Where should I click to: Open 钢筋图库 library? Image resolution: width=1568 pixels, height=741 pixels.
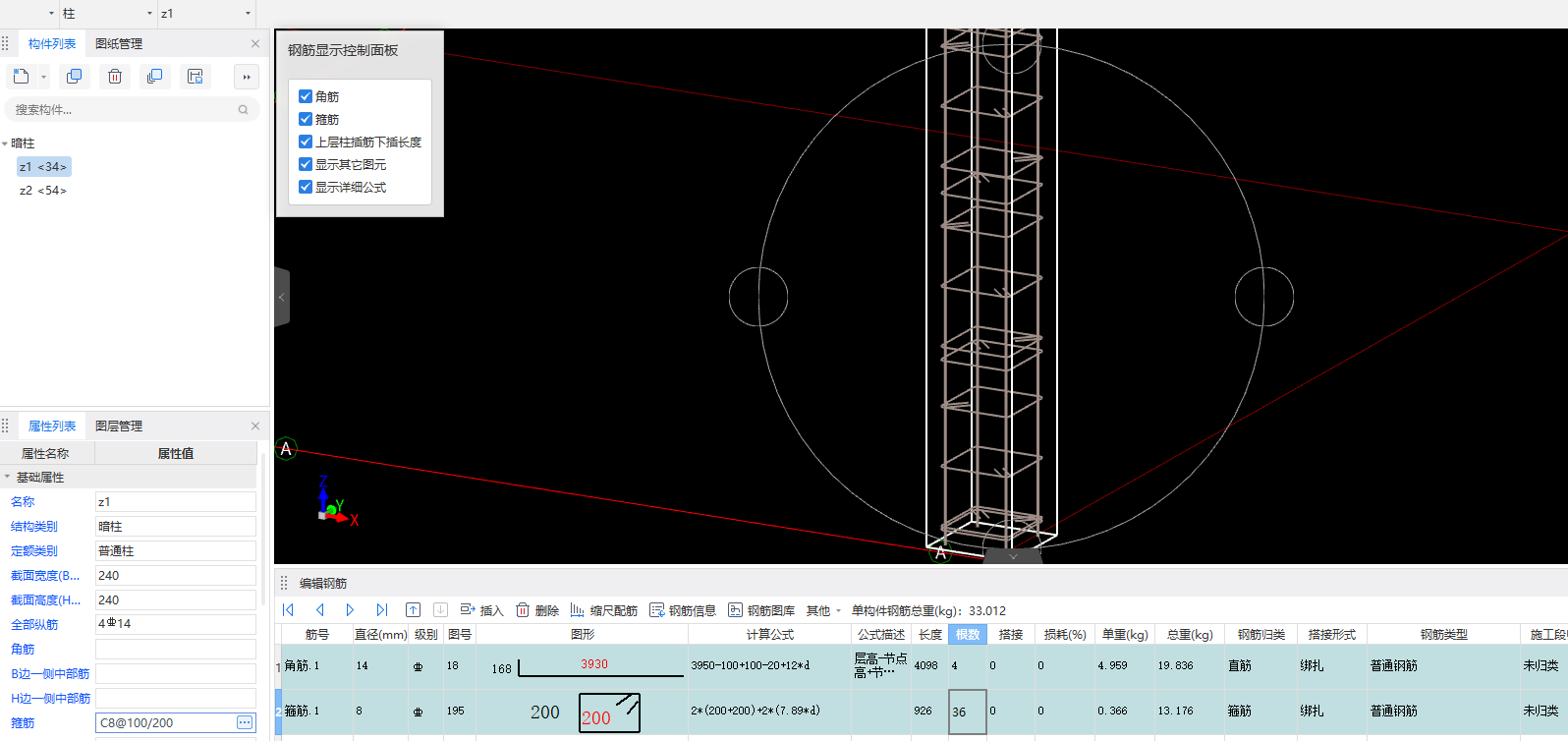pyautogui.click(x=761, y=610)
